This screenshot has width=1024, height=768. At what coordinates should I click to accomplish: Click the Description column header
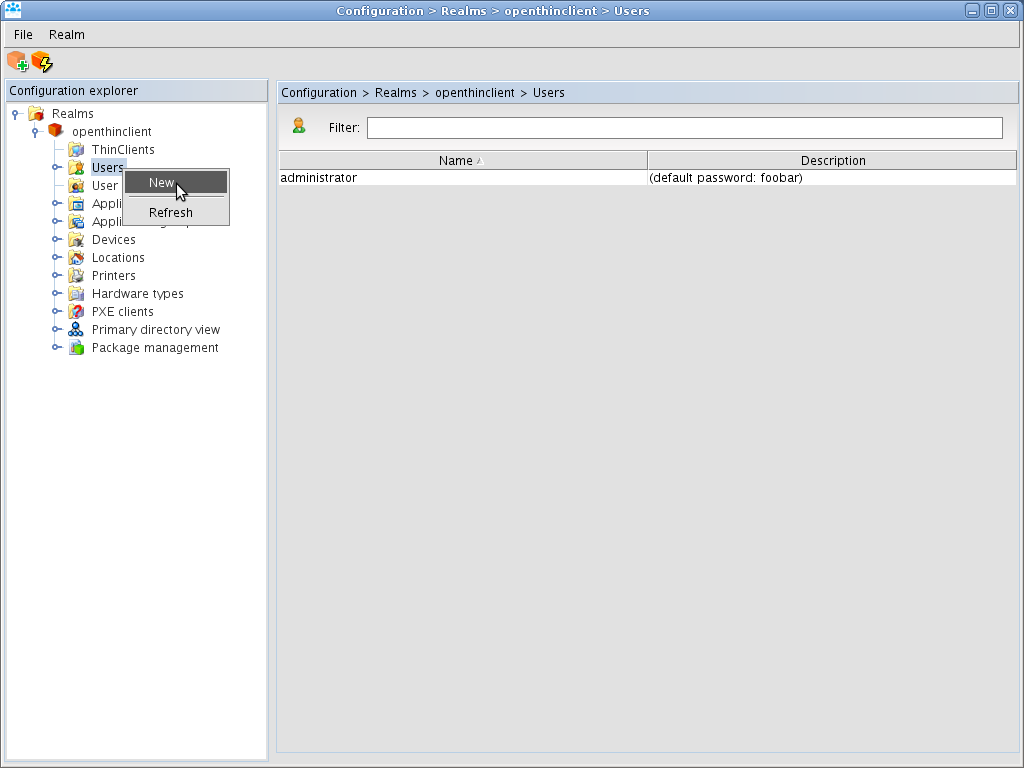tap(832, 161)
